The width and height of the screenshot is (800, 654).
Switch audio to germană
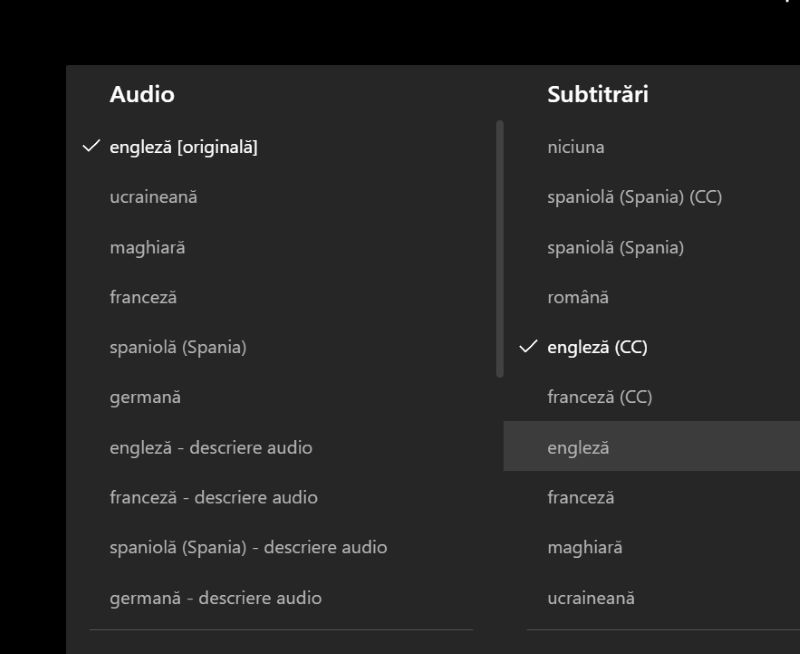145,397
